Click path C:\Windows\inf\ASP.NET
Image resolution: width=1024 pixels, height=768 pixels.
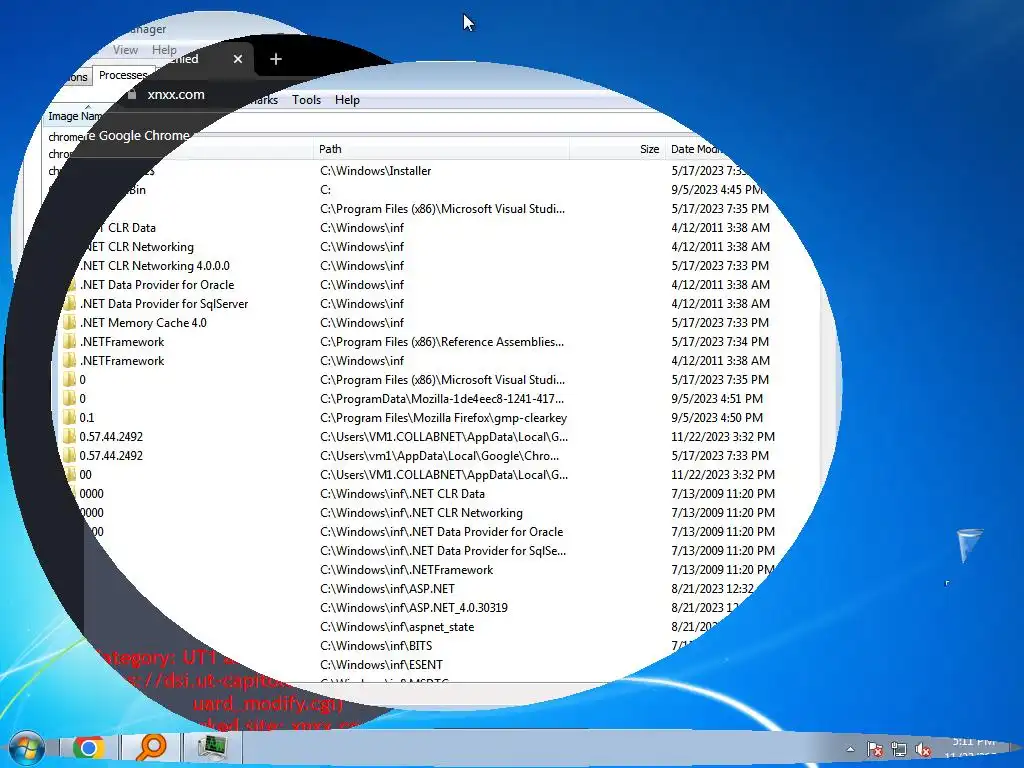pos(387,589)
